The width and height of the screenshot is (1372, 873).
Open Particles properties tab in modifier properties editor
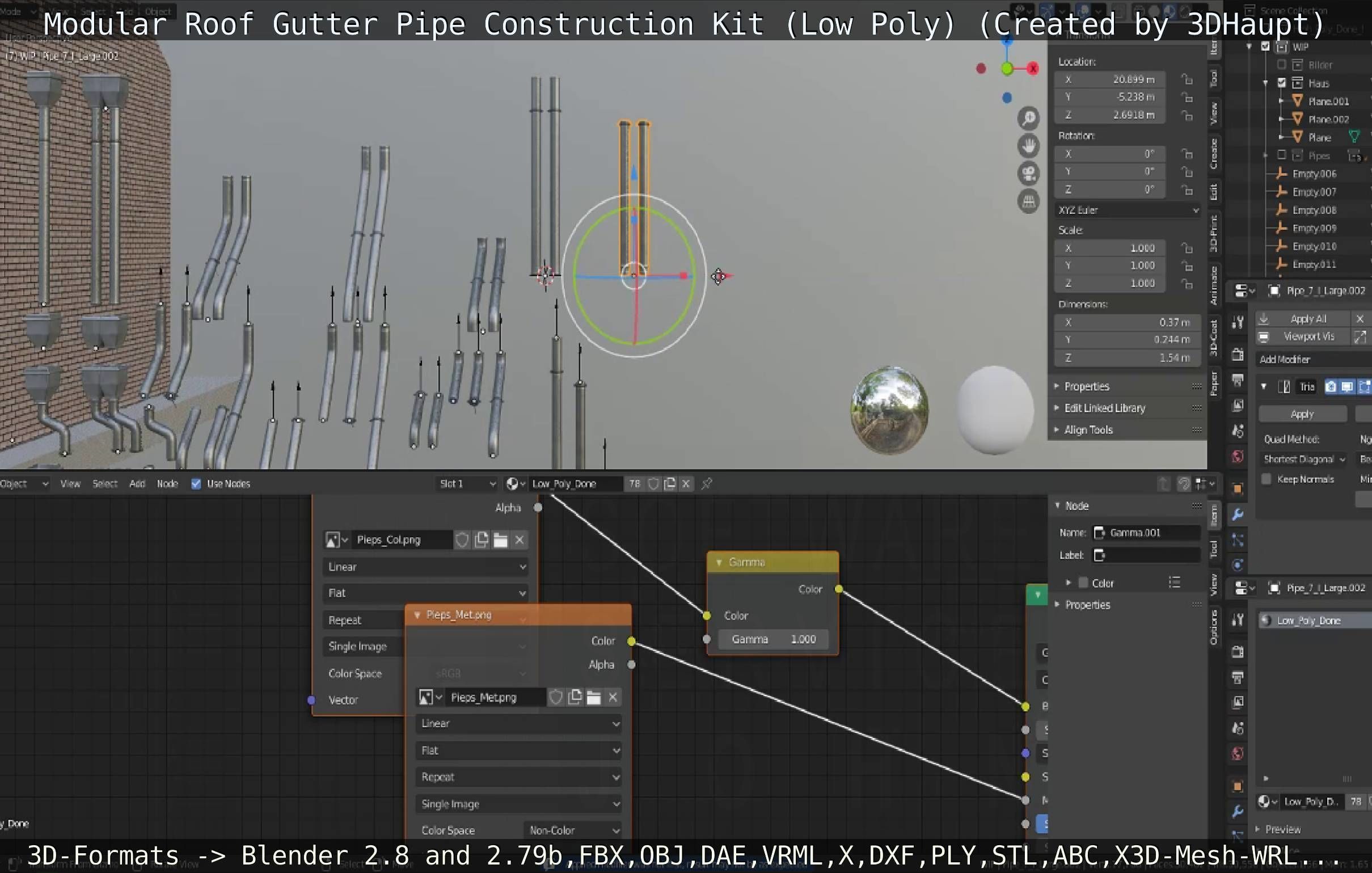(1238, 540)
